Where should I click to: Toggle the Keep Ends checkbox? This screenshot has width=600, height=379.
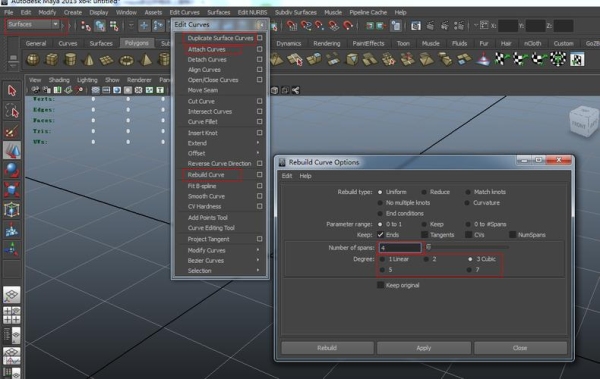point(380,235)
